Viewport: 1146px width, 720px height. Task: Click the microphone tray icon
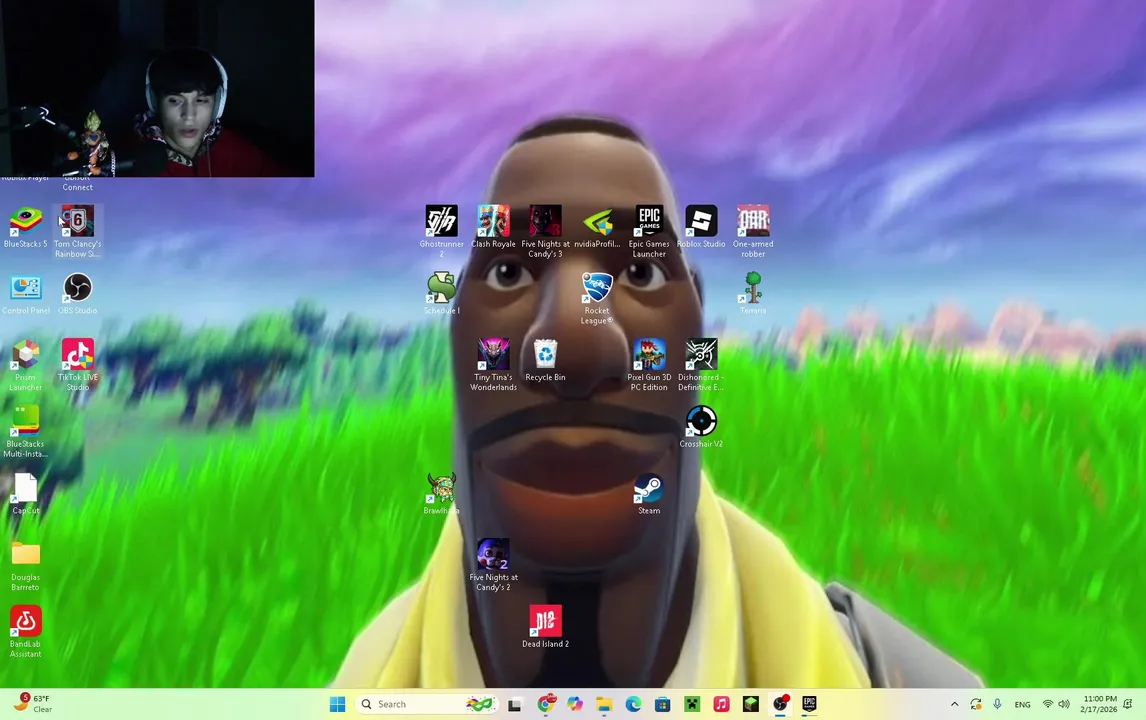tap(997, 704)
